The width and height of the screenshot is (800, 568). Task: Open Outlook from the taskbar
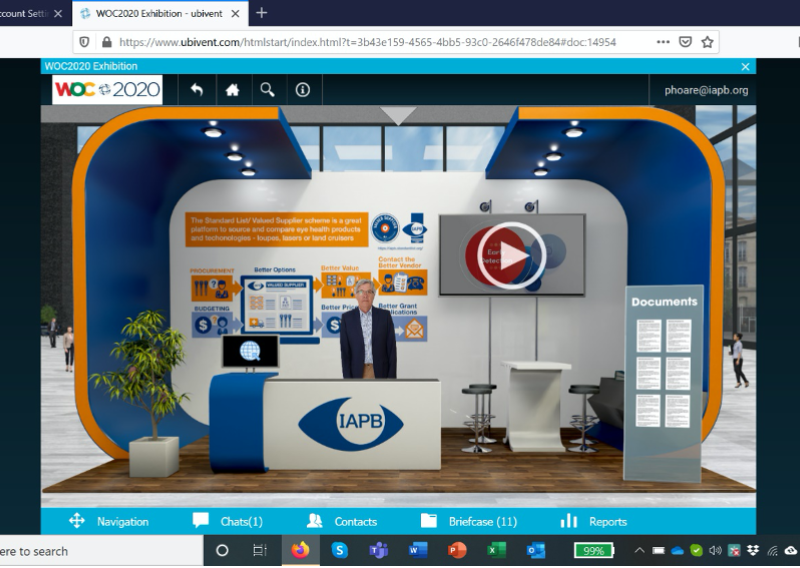[536, 550]
